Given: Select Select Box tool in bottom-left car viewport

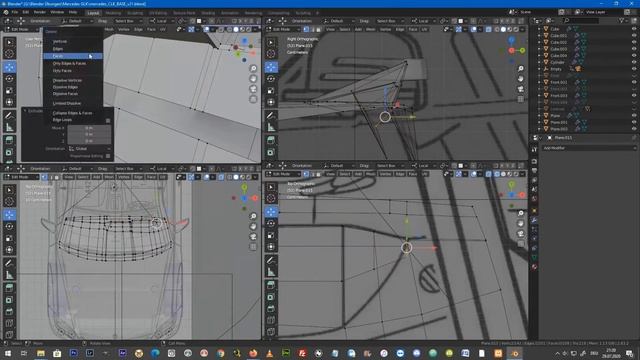Looking at the screenshot, I should click(x=9, y=190).
